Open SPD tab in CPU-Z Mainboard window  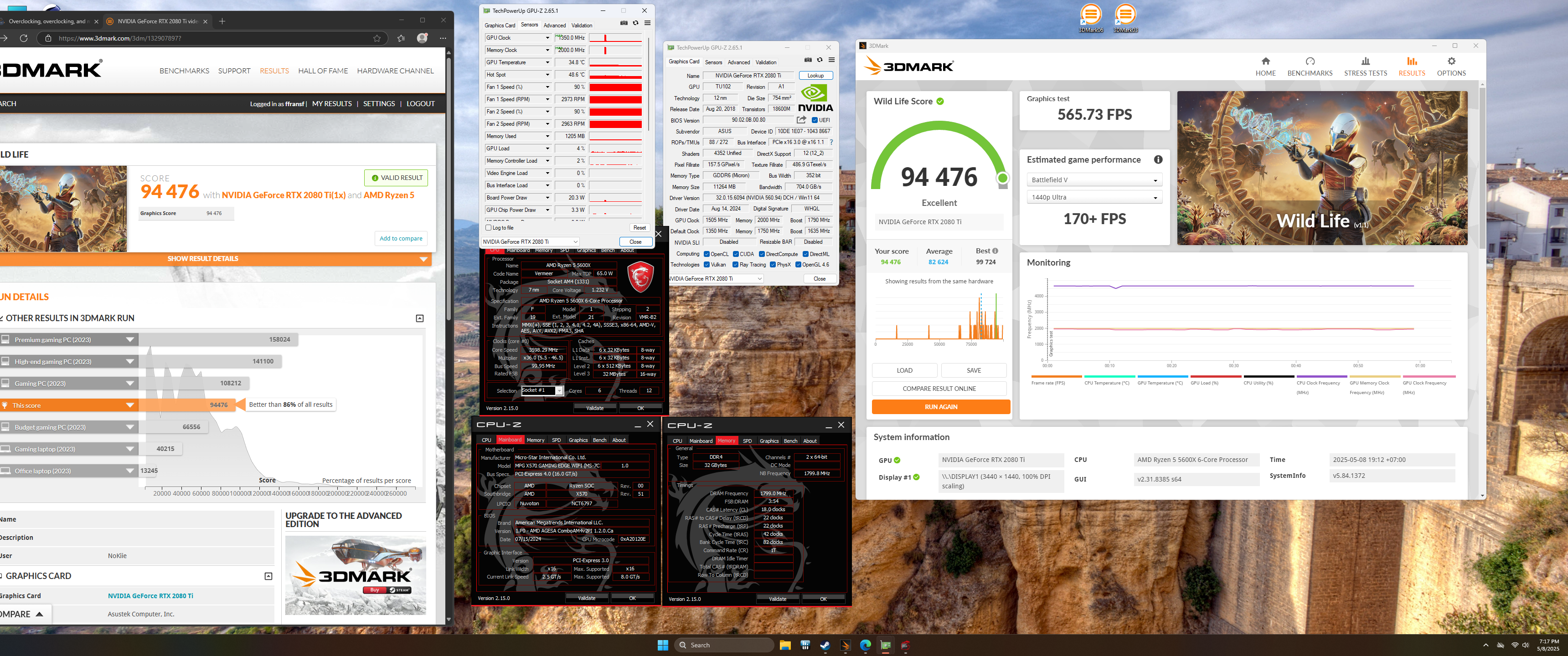click(x=556, y=440)
